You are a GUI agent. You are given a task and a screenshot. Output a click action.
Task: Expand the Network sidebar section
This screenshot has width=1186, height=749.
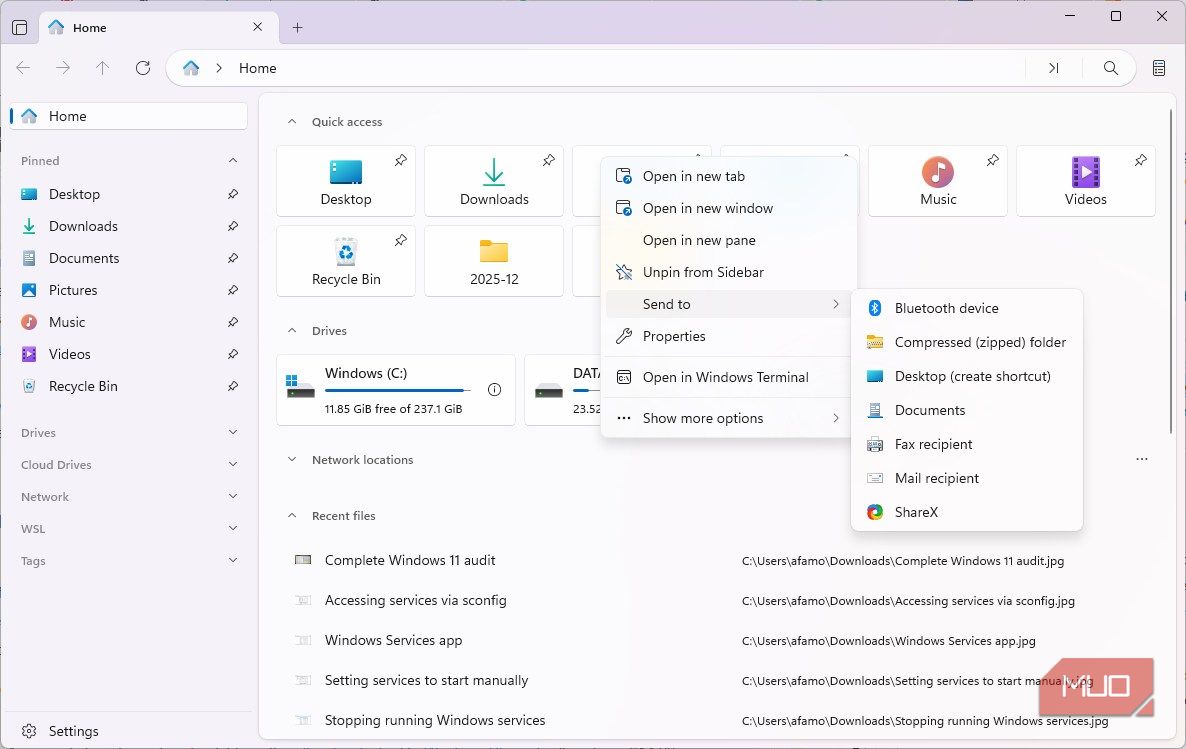(233, 496)
